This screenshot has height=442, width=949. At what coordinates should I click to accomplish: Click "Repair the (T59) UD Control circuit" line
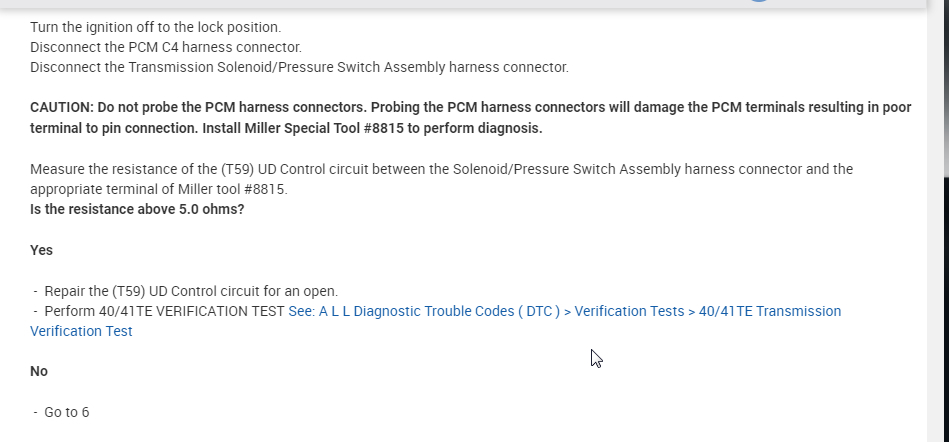point(191,291)
